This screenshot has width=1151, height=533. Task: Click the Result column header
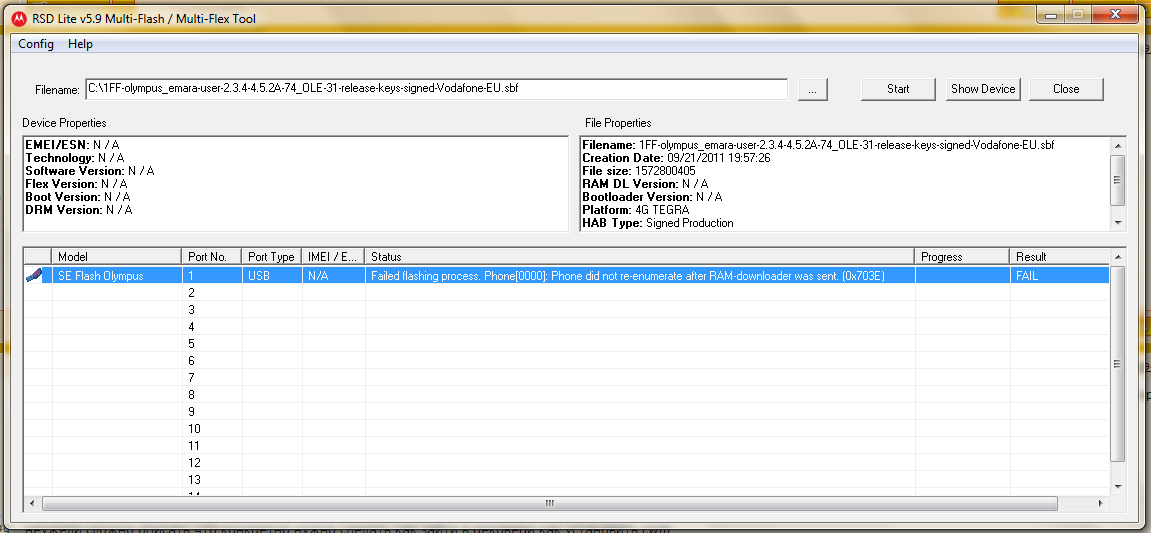point(1060,256)
